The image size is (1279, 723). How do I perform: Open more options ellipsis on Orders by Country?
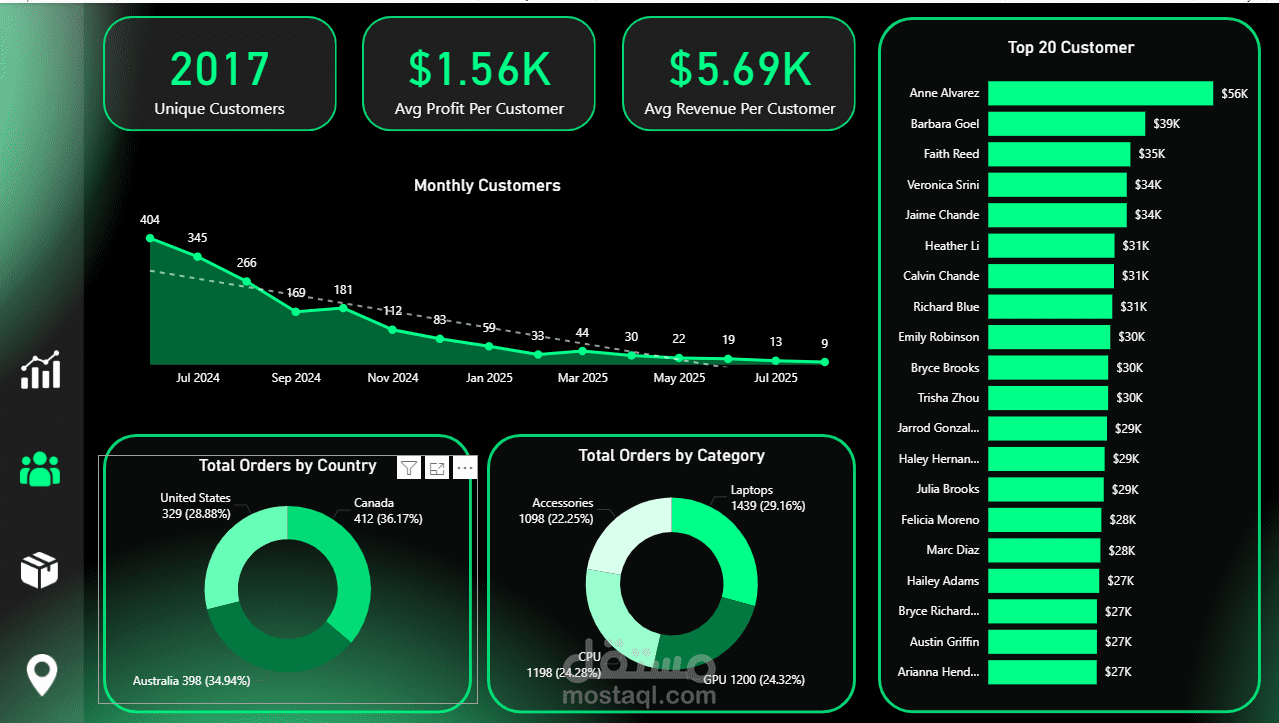(x=465, y=468)
